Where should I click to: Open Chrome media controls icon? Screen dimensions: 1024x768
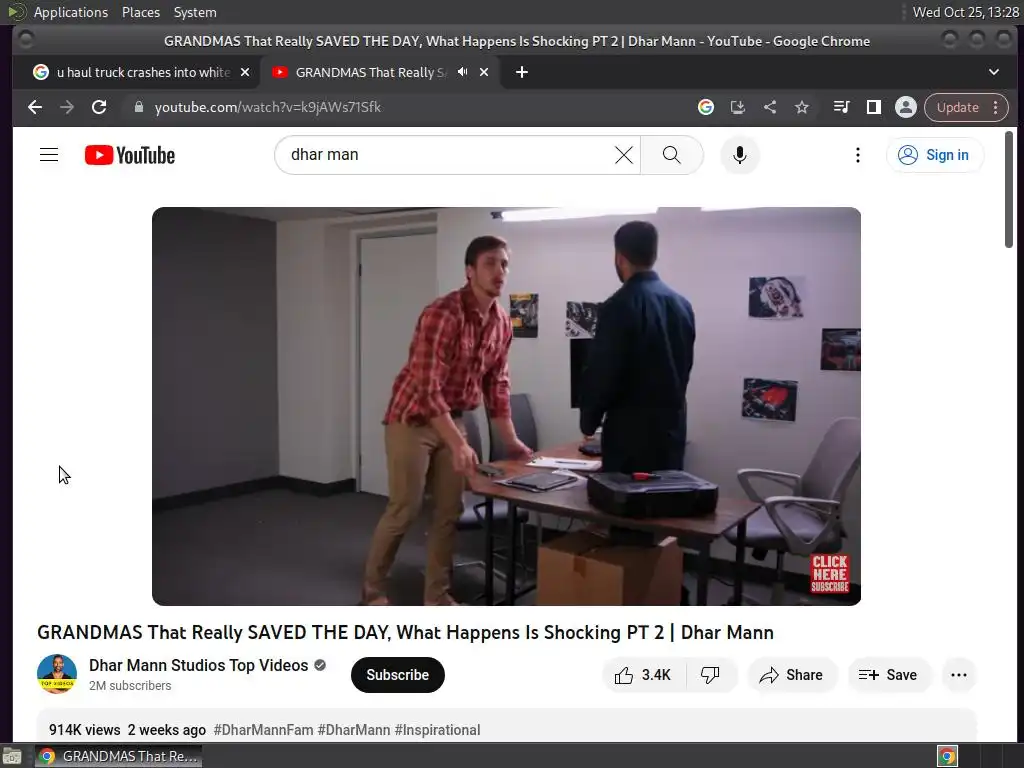[841, 107]
